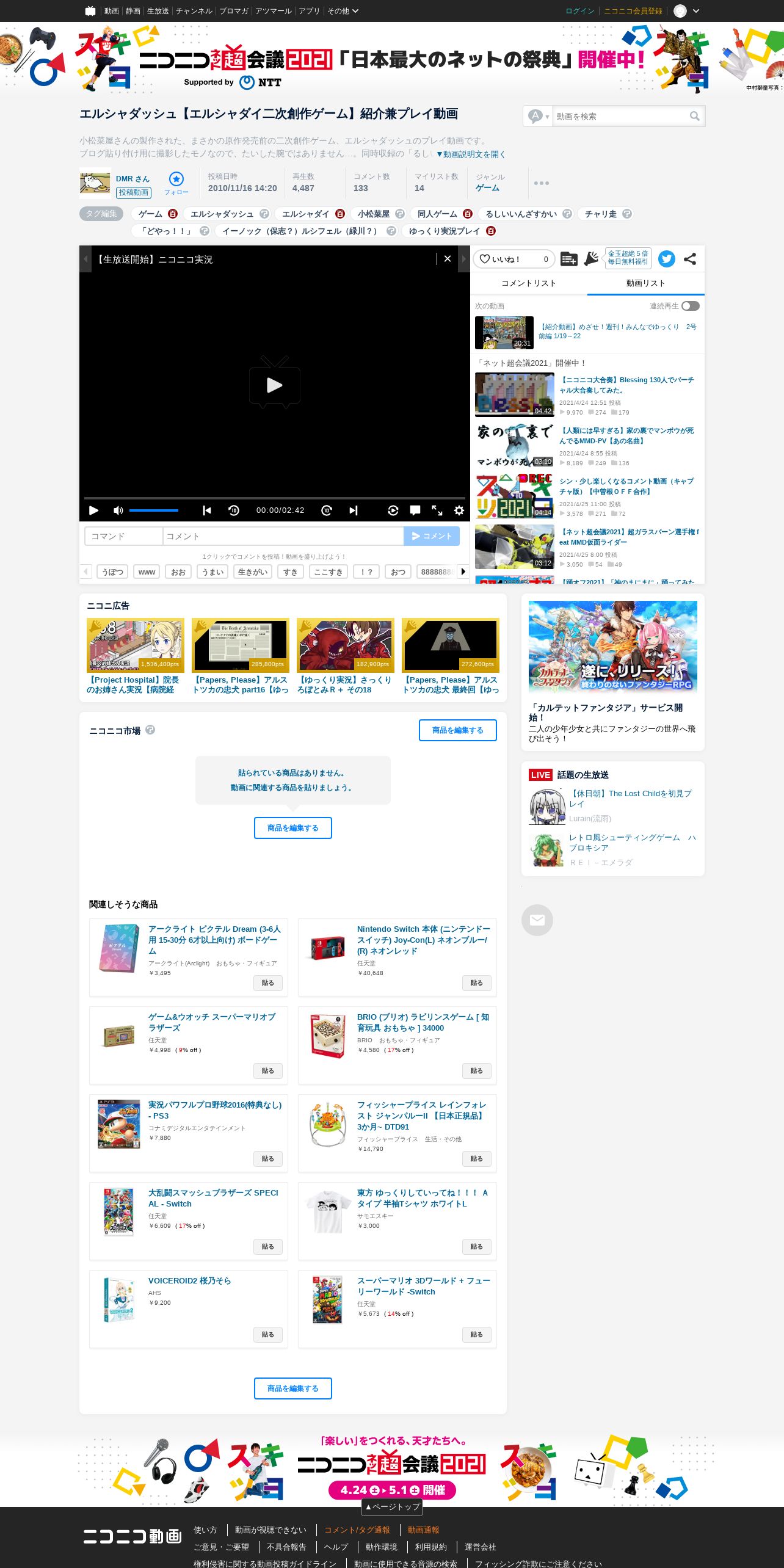Click top 商品を編集する button

[458, 730]
